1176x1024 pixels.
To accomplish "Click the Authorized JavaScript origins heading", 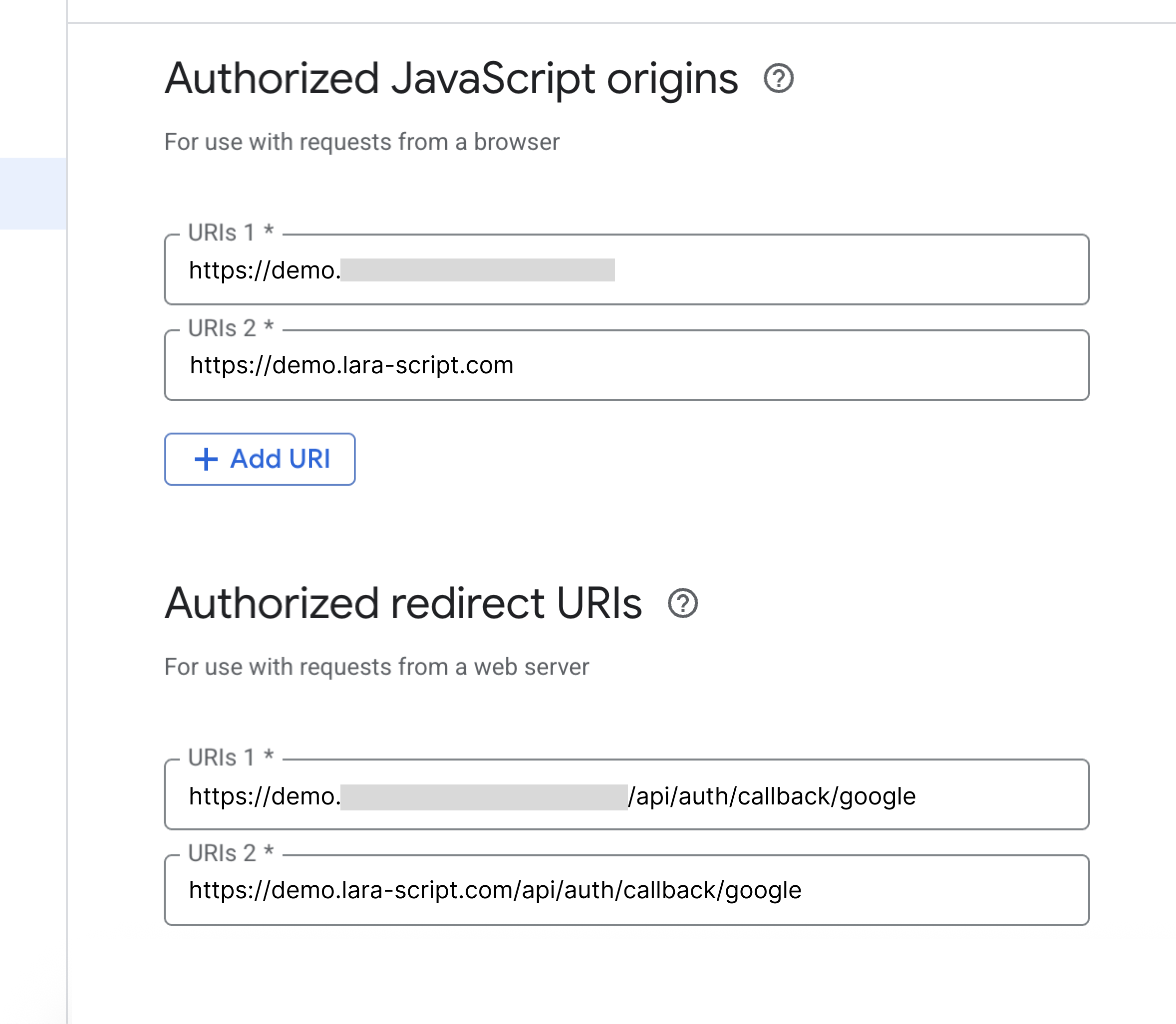I will pyautogui.click(x=451, y=78).
